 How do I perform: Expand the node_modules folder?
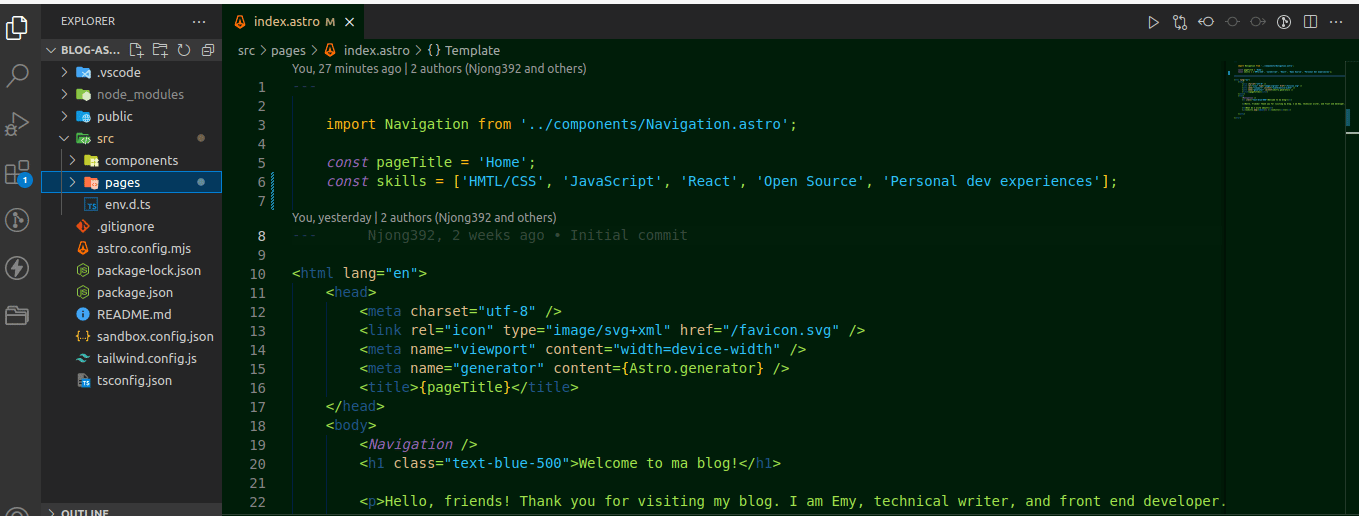[x=64, y=94]
